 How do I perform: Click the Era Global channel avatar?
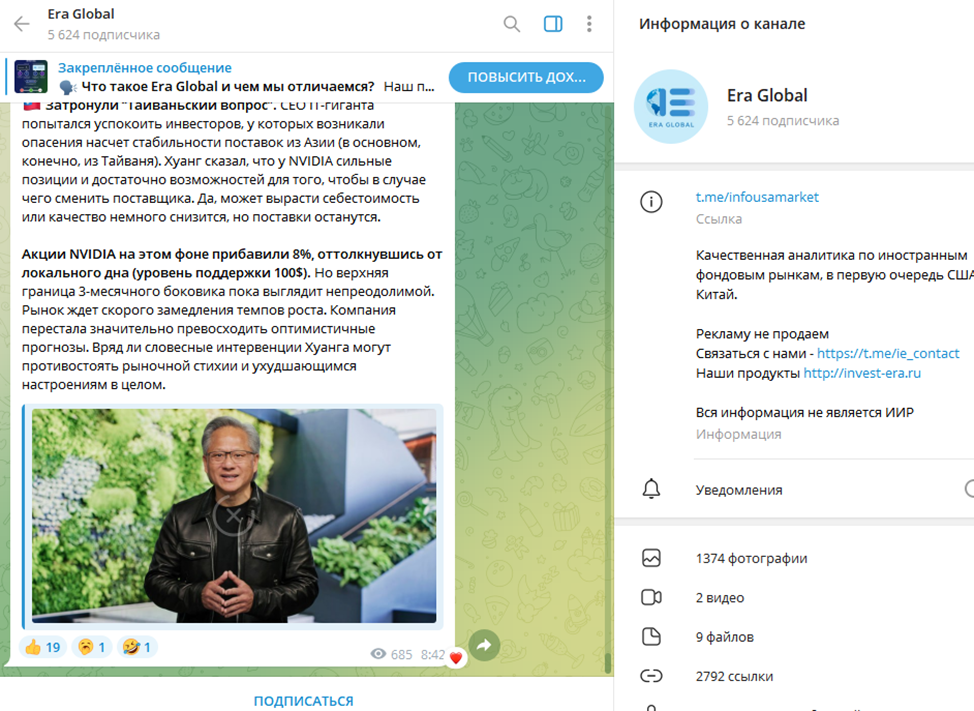coord(671,107)
